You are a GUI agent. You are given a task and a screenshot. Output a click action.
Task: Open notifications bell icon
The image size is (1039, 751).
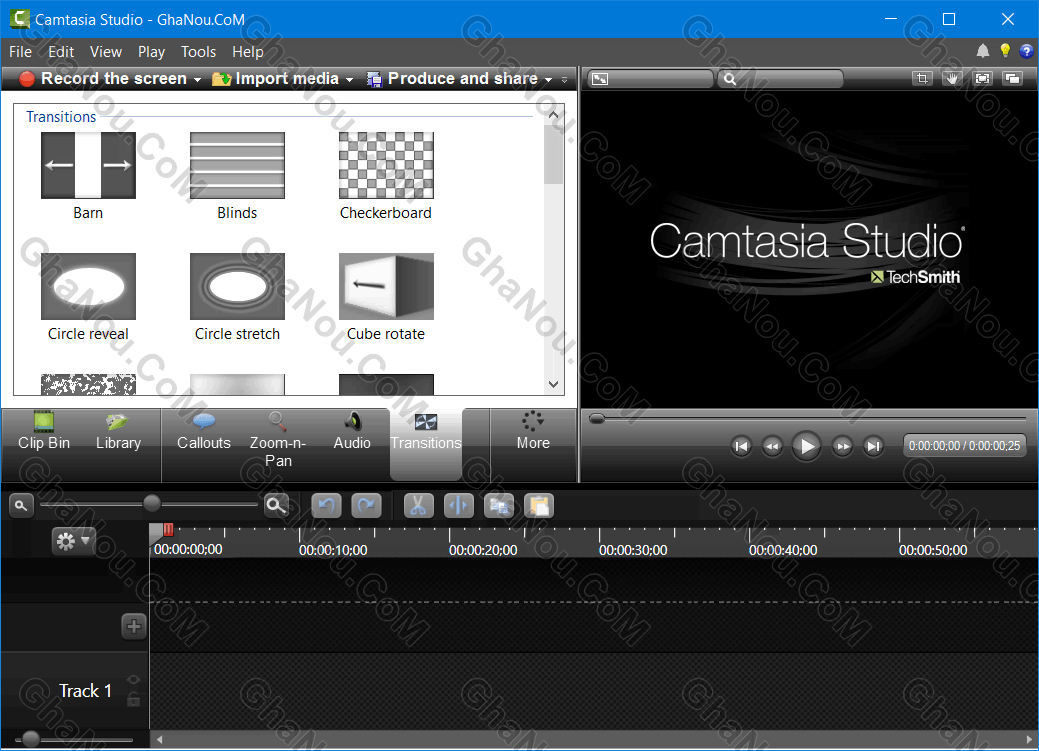(x=983, y=51)
